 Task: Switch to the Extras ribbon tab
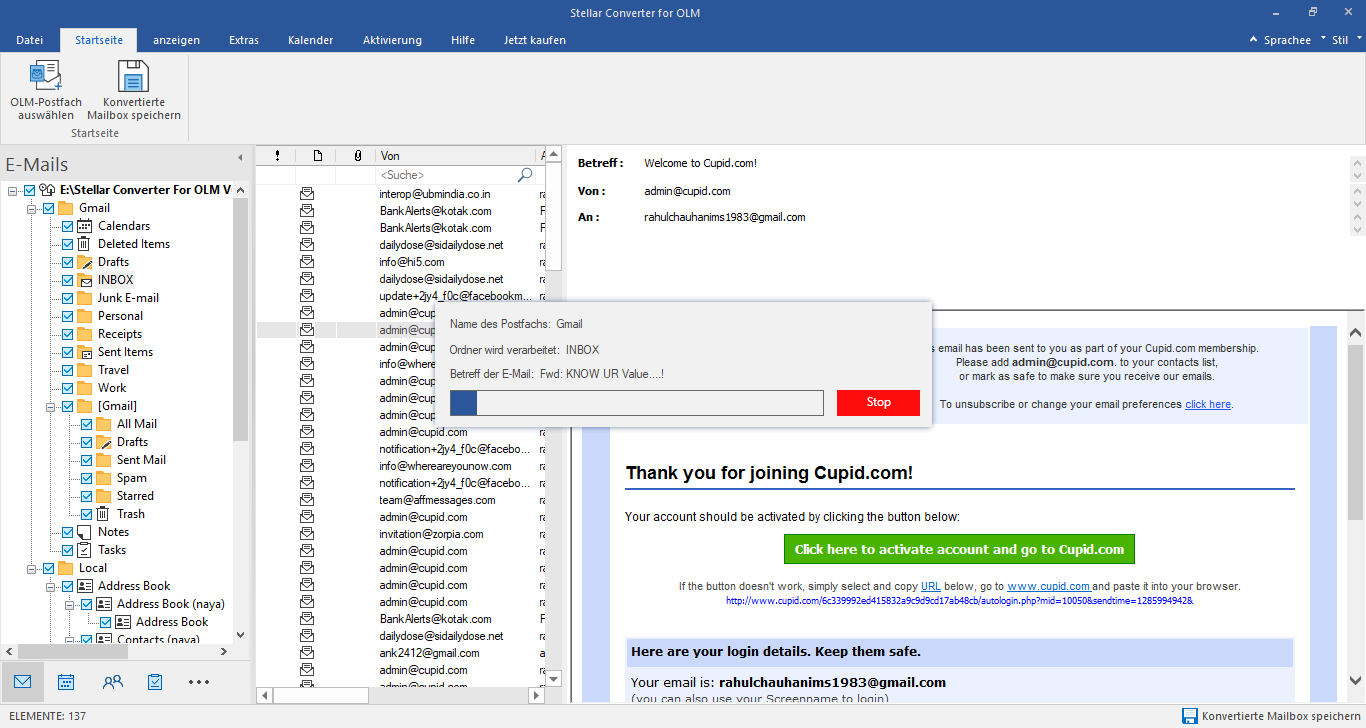click(x=243, y=40)
